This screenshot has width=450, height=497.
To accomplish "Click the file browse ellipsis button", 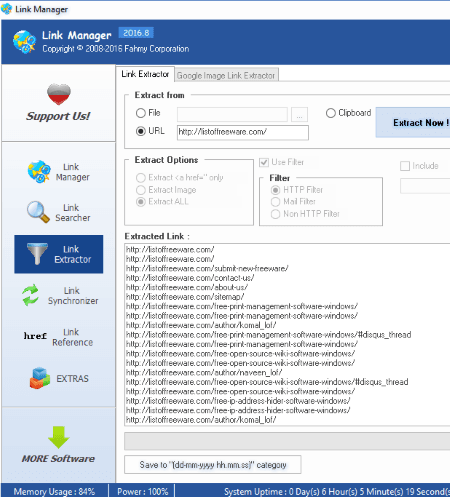I will tap(299, 114).
